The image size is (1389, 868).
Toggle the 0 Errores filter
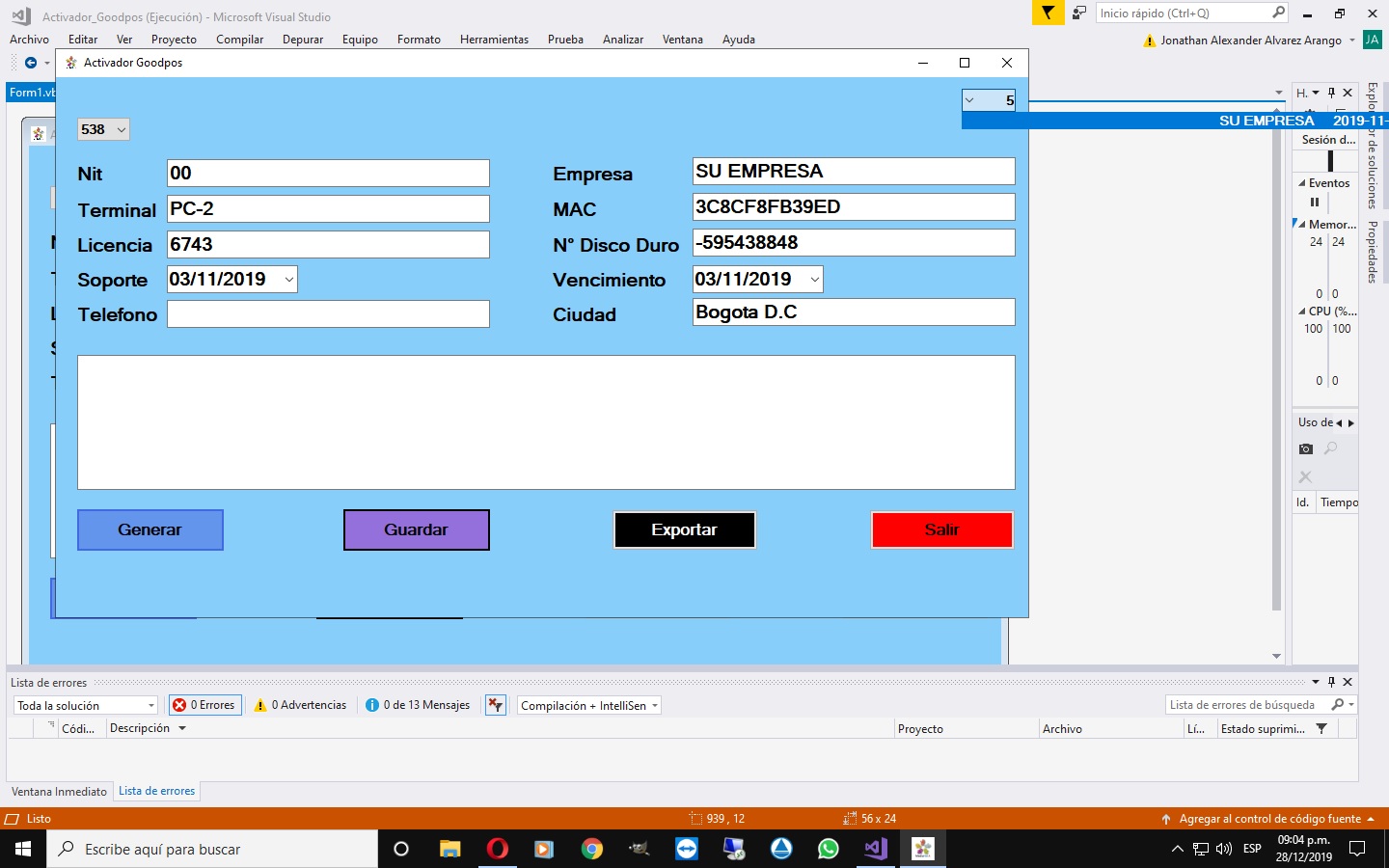click(204, 705)
